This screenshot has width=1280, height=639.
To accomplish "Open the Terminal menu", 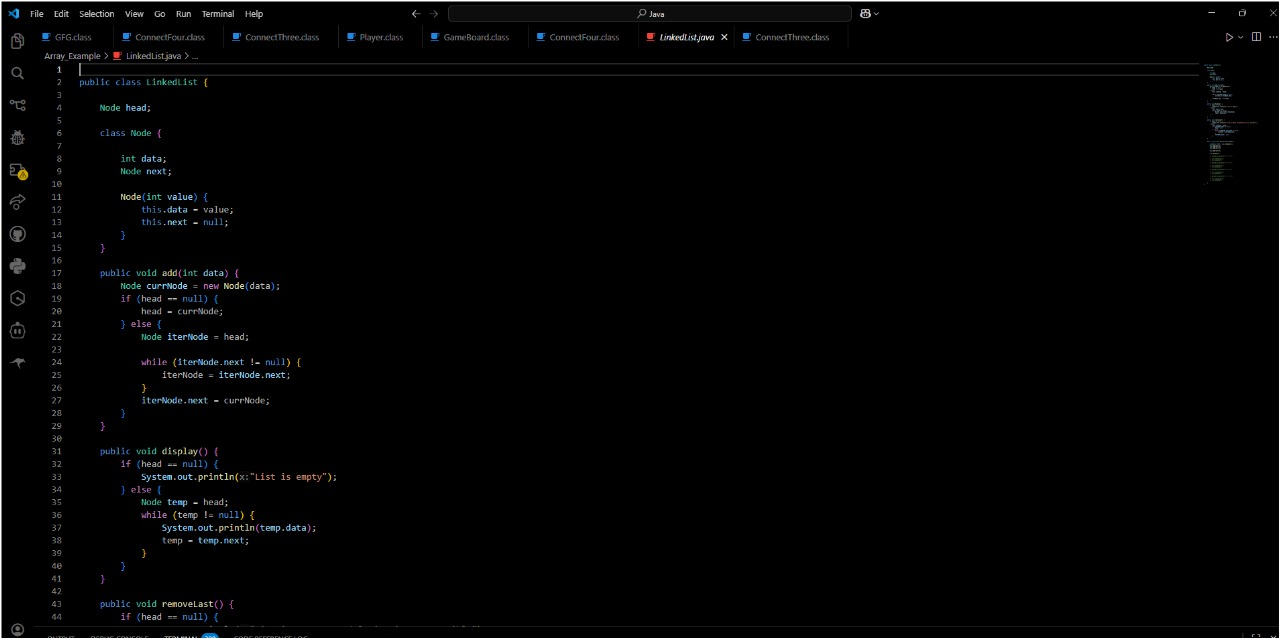I will pos(218,14).
